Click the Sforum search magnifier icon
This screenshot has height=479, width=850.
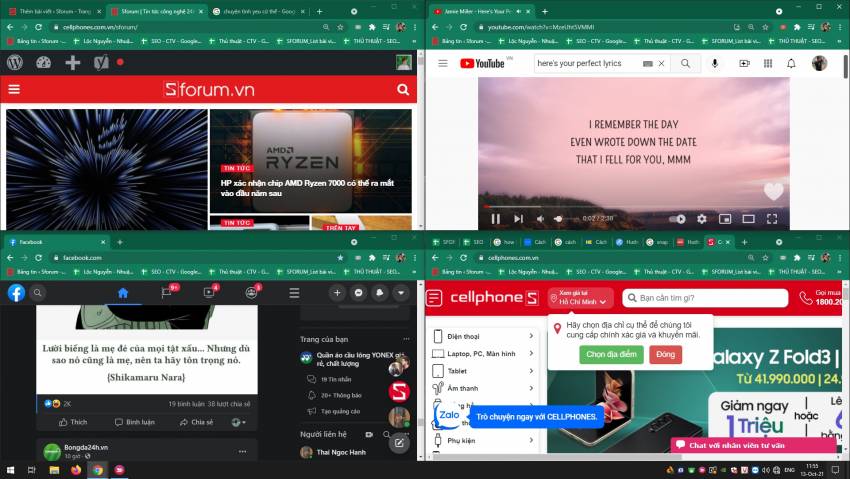point(403,89)
